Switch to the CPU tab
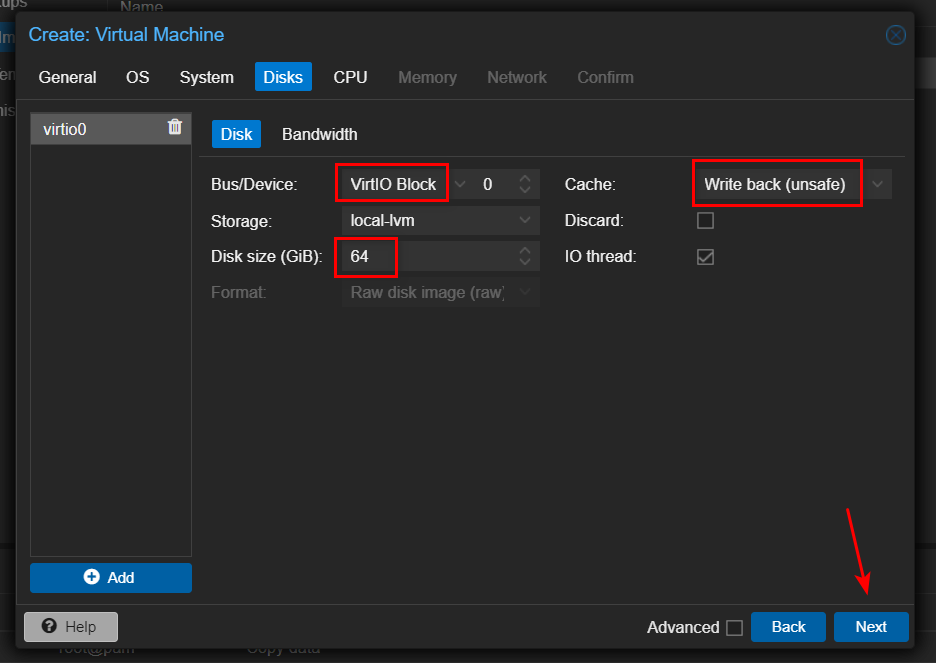 click(x=350, y=77)
